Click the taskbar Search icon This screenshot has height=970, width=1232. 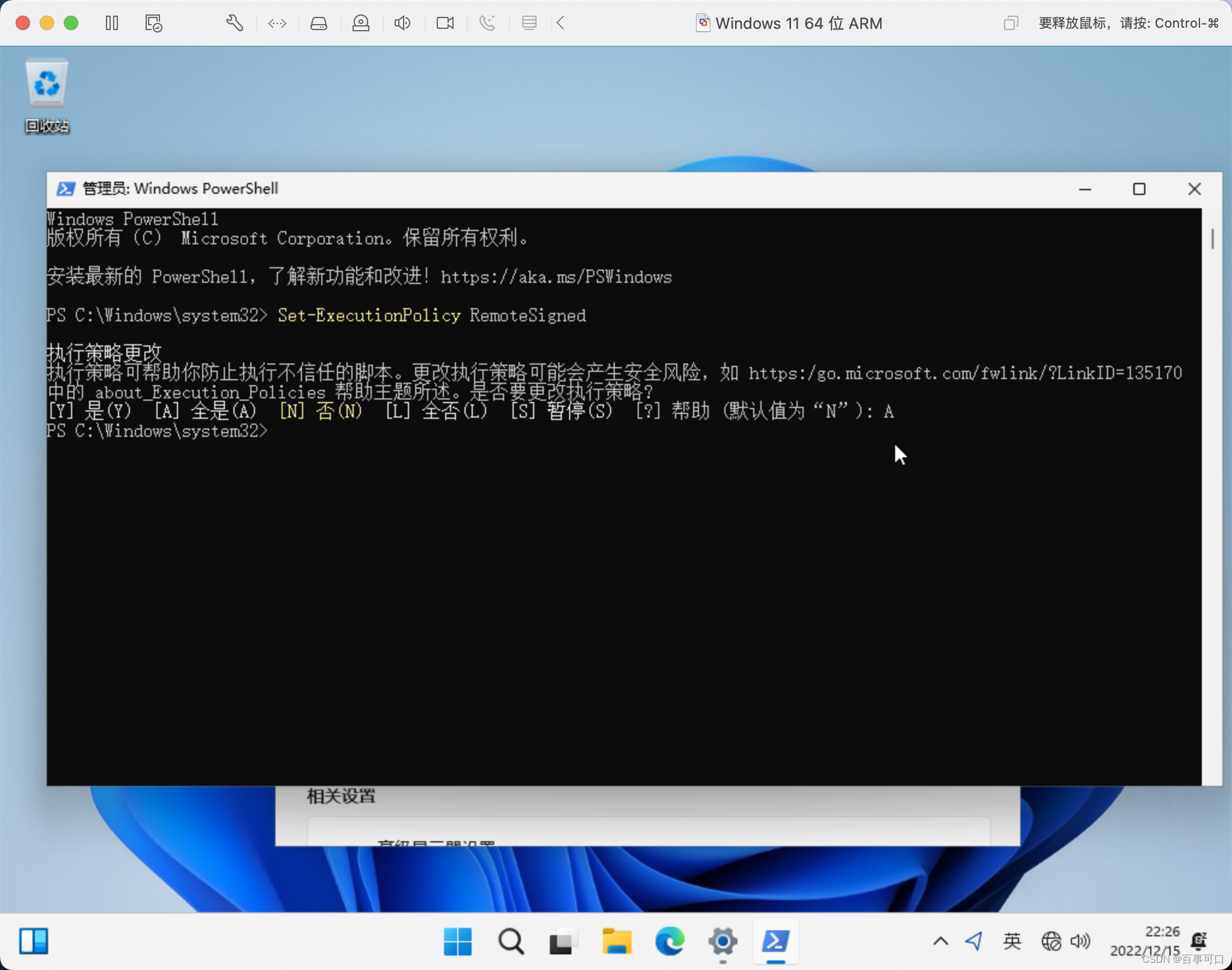pyautogui.click(x=510, y=941)
